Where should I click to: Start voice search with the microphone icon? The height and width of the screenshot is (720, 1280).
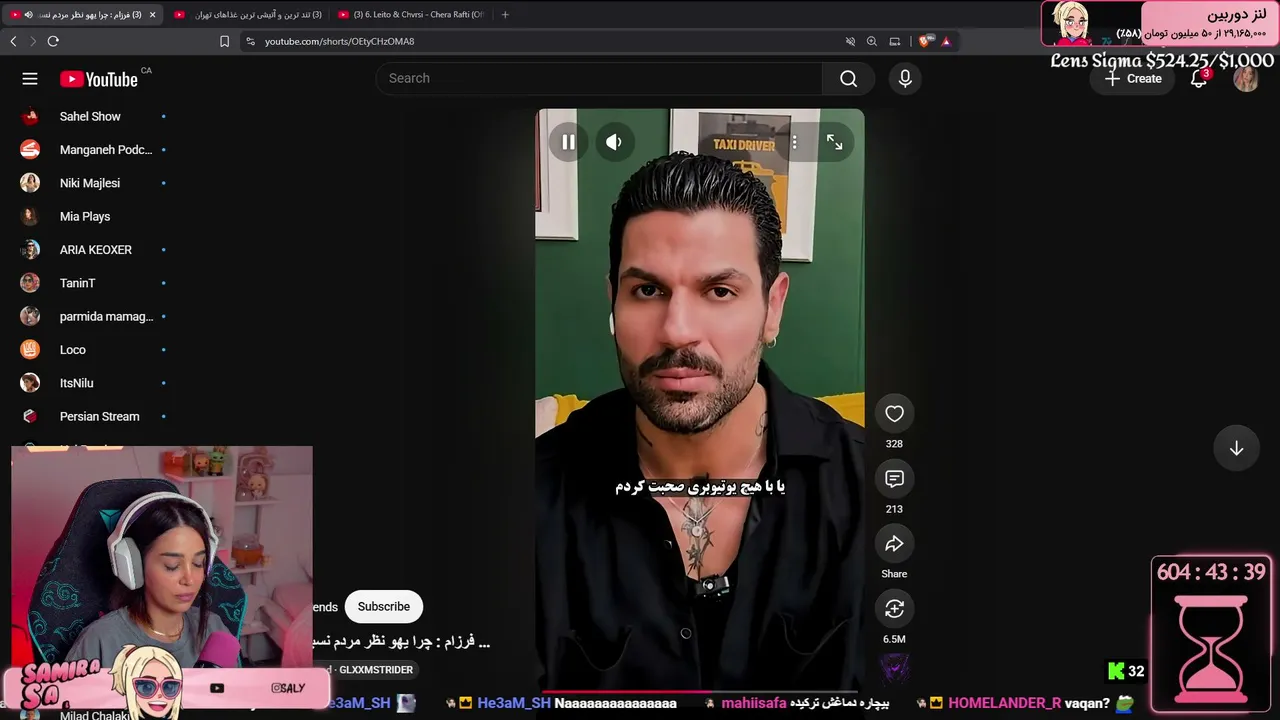point(905,79)
